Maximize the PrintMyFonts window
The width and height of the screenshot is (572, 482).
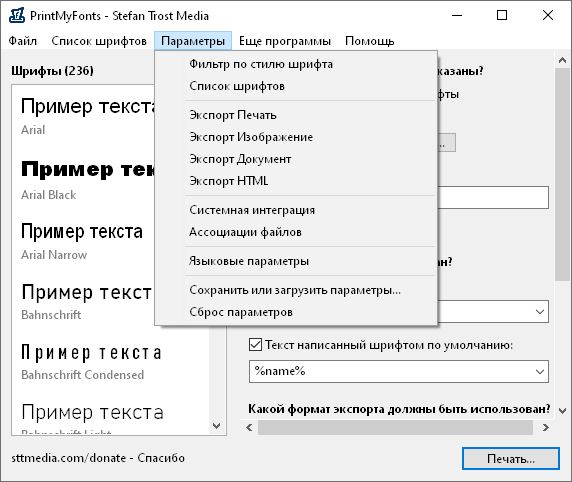(x=502, y=15)
